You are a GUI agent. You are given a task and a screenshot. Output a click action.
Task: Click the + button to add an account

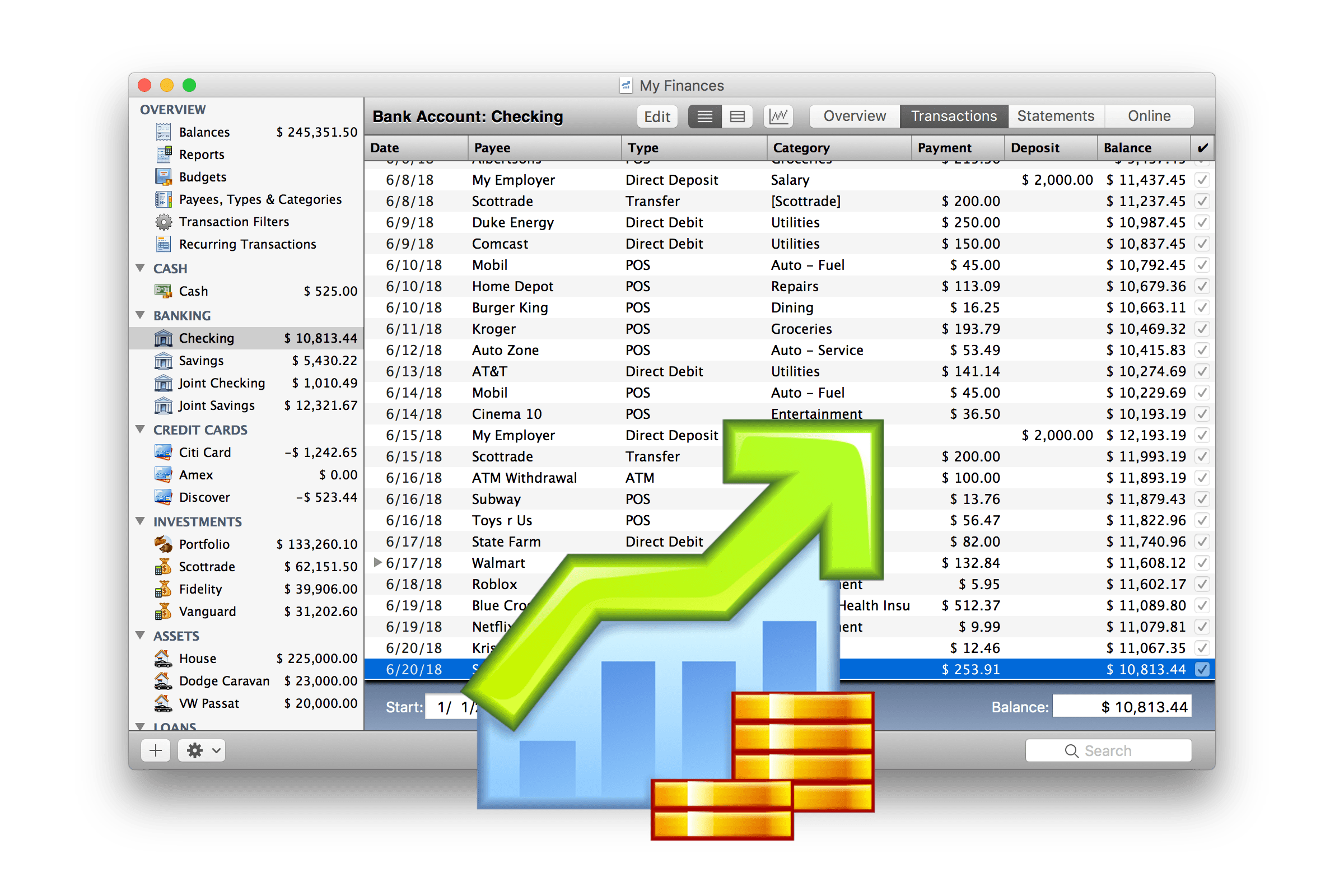[155, 750]
